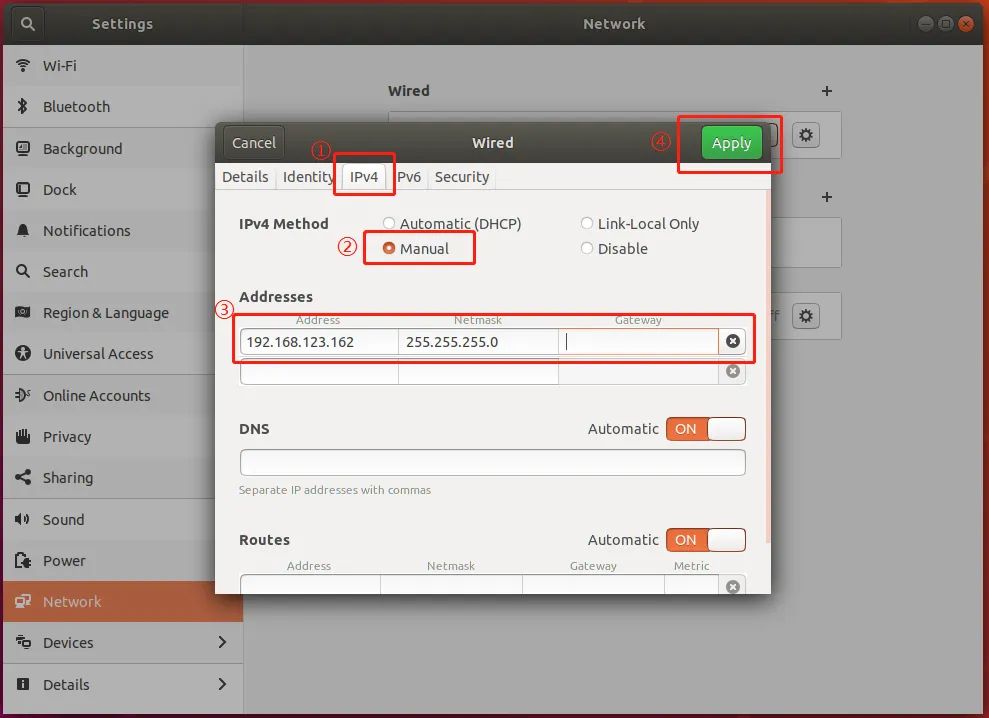Choose Link-Local Only method
The image size is (989, 718).
pos(640,223)
